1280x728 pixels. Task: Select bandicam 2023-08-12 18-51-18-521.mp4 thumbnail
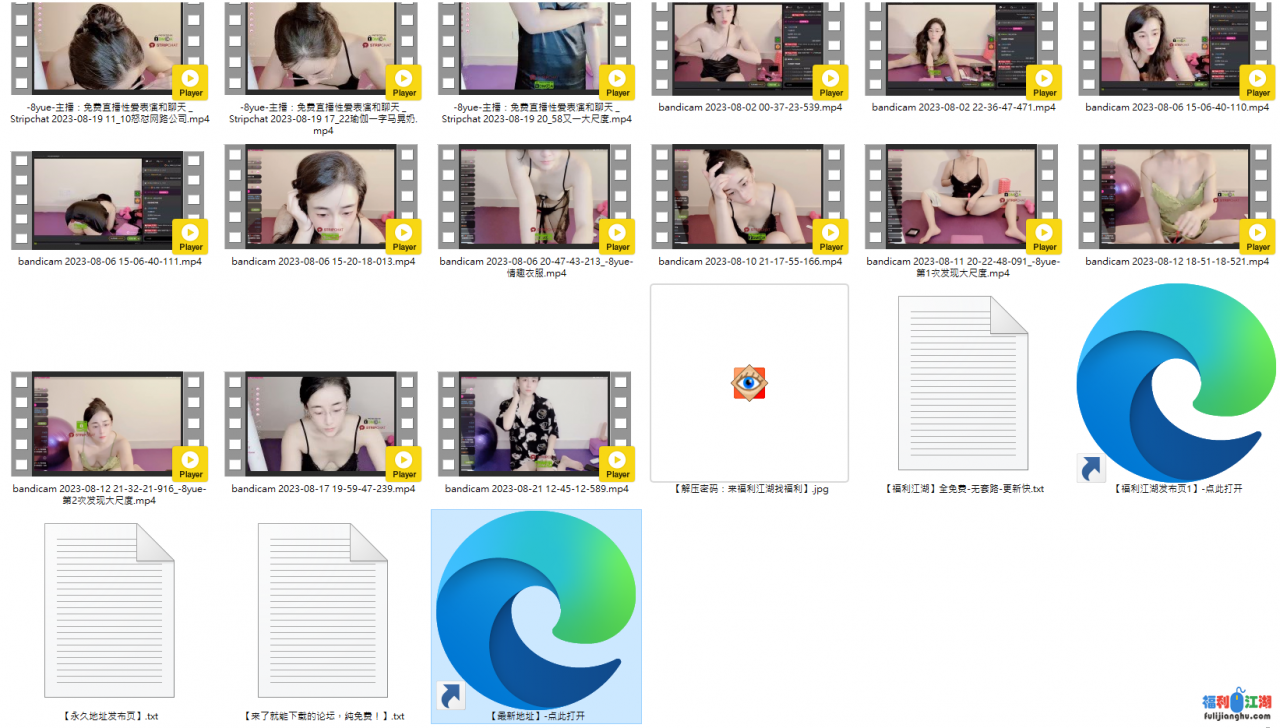(x=1176, y=197)
